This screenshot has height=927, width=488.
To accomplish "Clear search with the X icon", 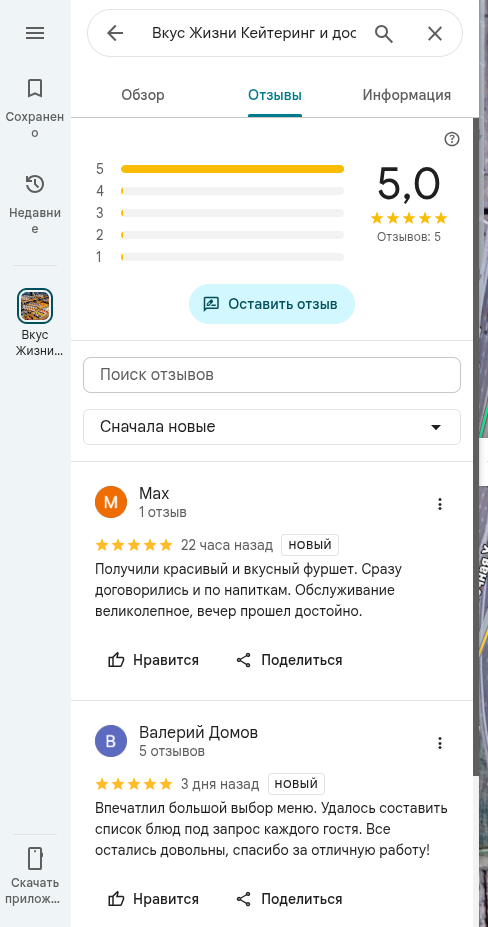I will pos(435,34).
